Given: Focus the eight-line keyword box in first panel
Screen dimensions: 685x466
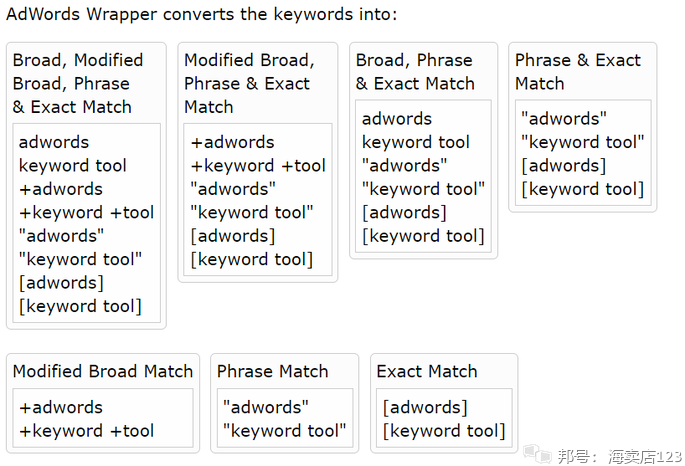Looking at the screenshot, I should [86, 224].
